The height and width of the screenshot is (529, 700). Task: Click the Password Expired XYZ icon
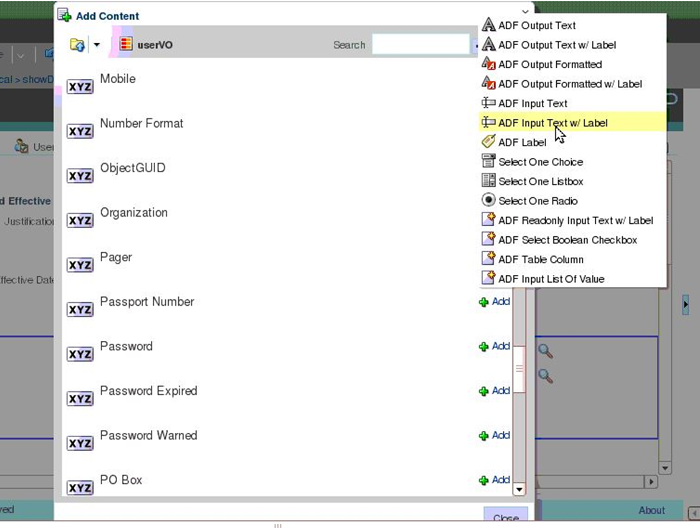(80, 399)
